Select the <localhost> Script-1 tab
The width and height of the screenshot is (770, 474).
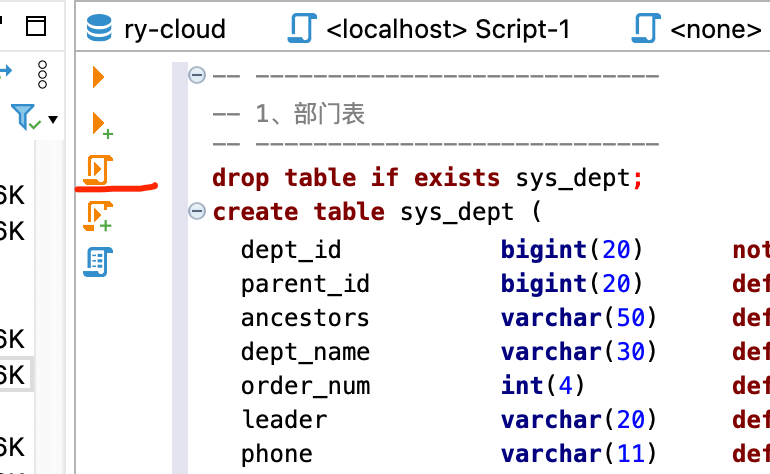pyautogui.click(x=447, y=29)
